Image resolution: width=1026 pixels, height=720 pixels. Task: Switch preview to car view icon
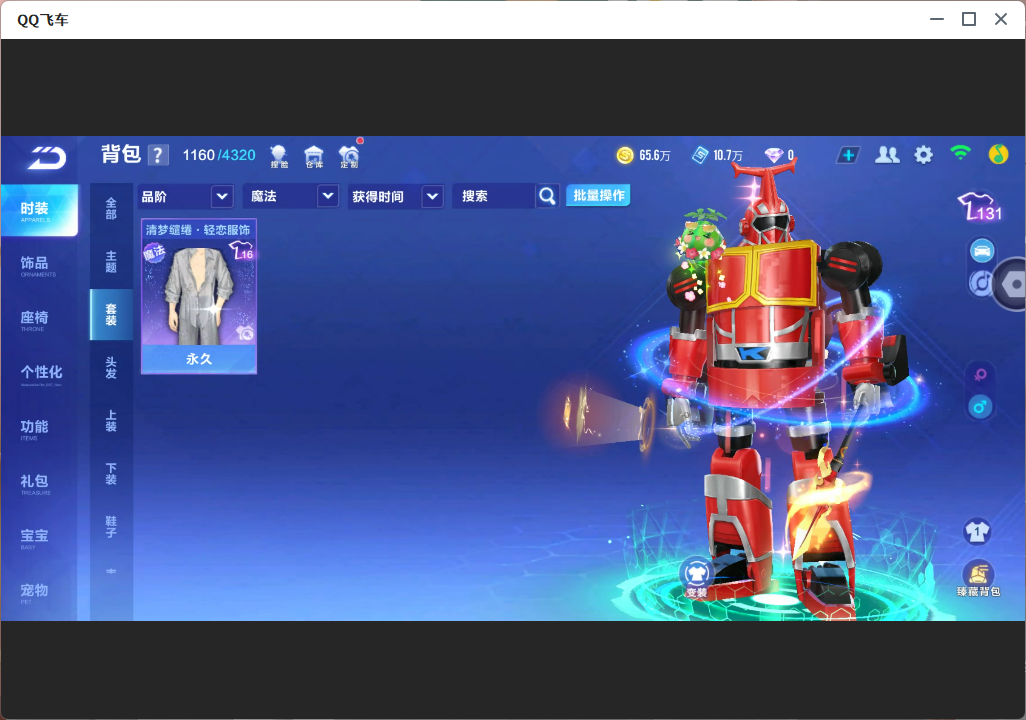(x=982, y=251)
